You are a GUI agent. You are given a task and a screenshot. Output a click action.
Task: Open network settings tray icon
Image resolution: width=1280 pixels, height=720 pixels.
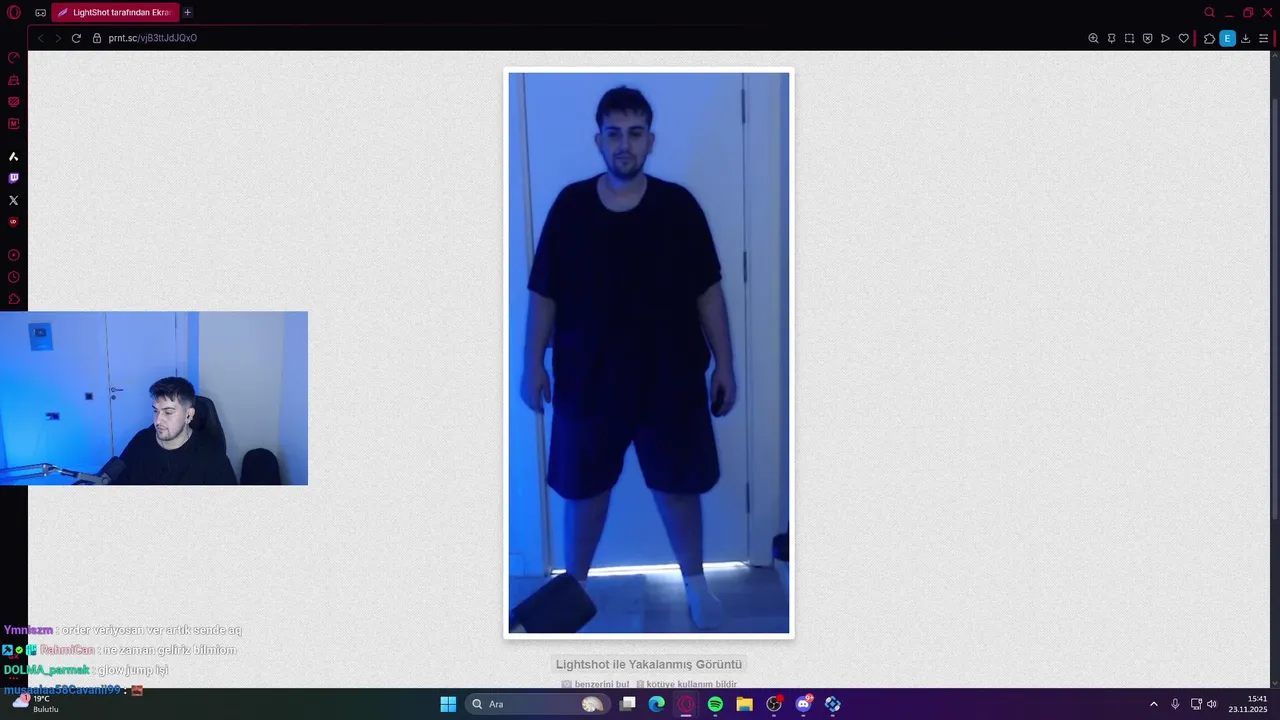click(x=1196, y=704)
